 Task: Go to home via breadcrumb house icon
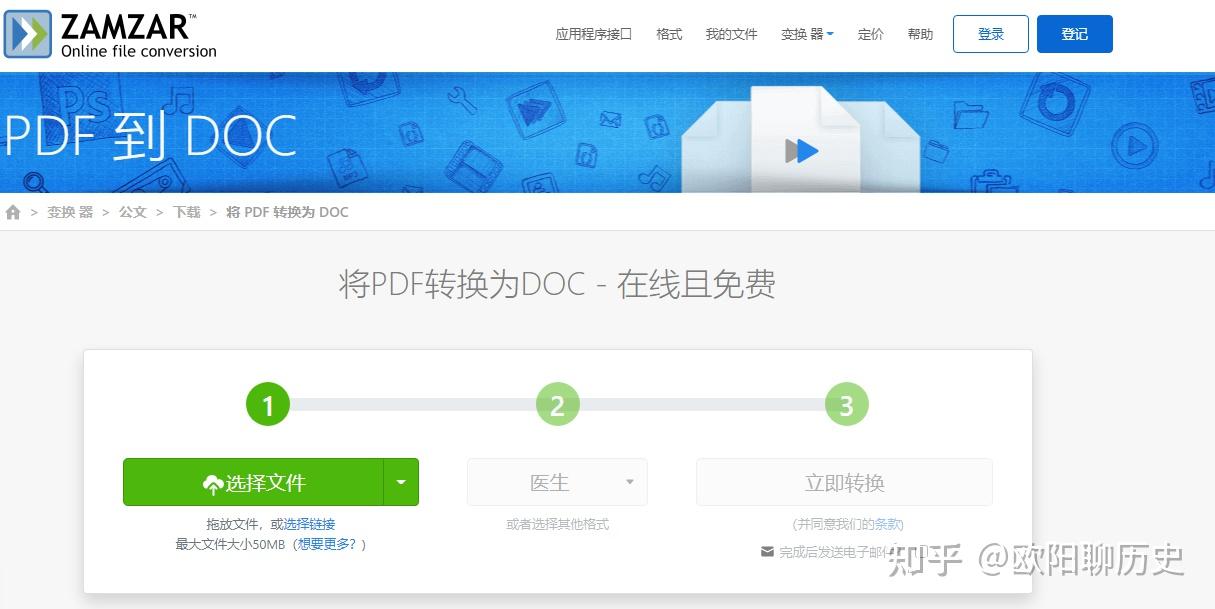[13, 212]
